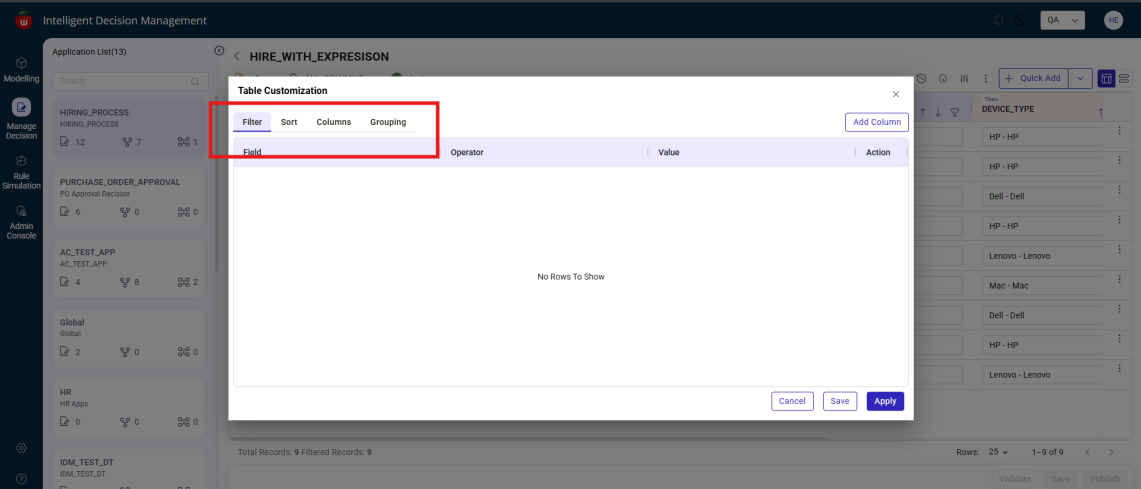Click the Mac - Mac device cell
This screenshot has width=1141, height=489.
[1040, 286]
